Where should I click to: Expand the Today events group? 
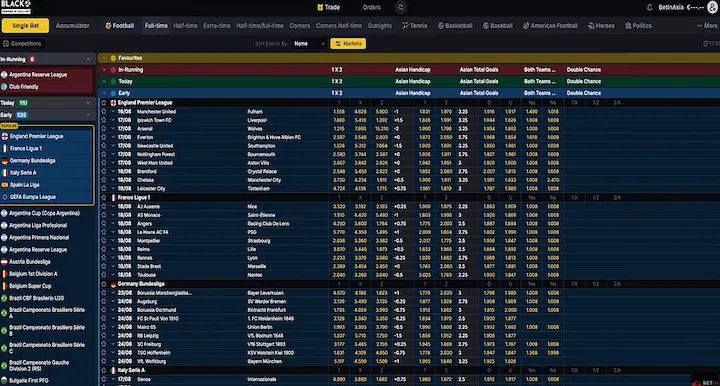click(104, 82)
